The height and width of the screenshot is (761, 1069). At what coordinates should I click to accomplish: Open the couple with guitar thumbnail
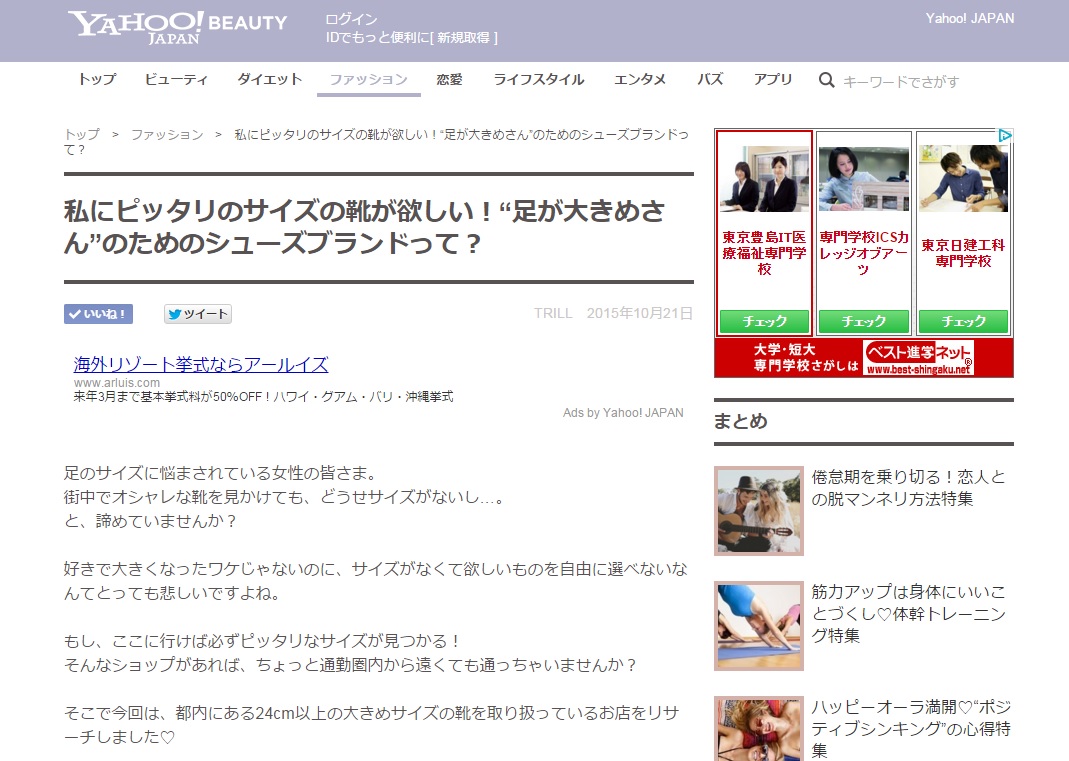(x=758, y=510)
